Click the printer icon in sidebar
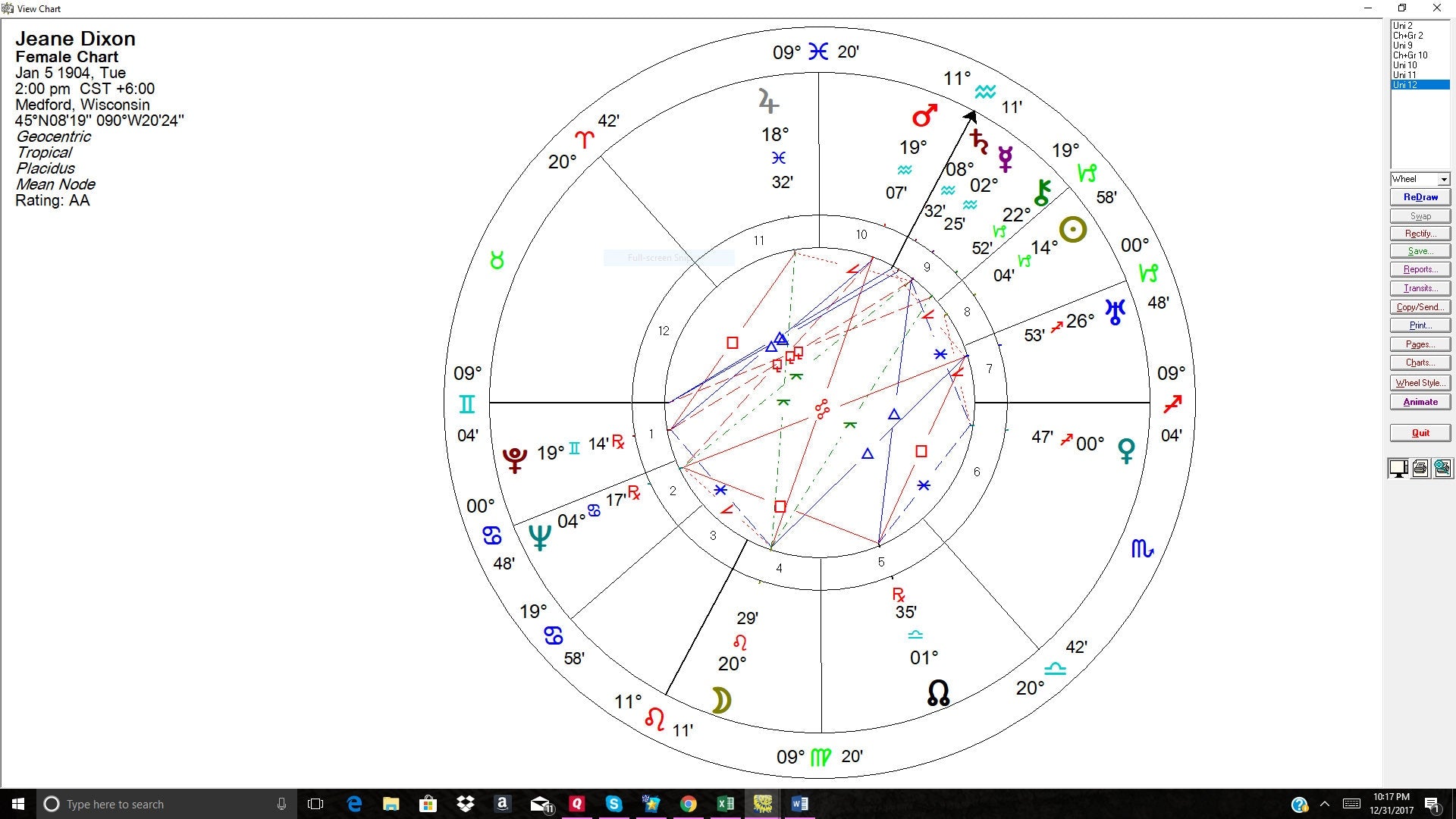The height and width of the screenshot is (819, 1456). coord(1420,469)
